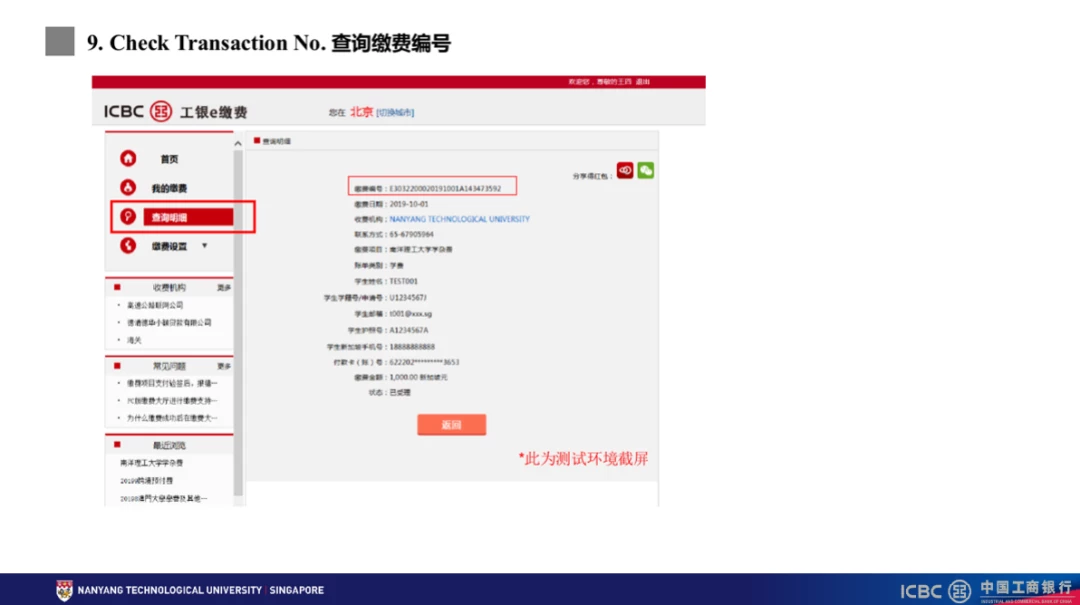Click the 收费机构 section heading

pyautogui.click(x=169, y=287)
